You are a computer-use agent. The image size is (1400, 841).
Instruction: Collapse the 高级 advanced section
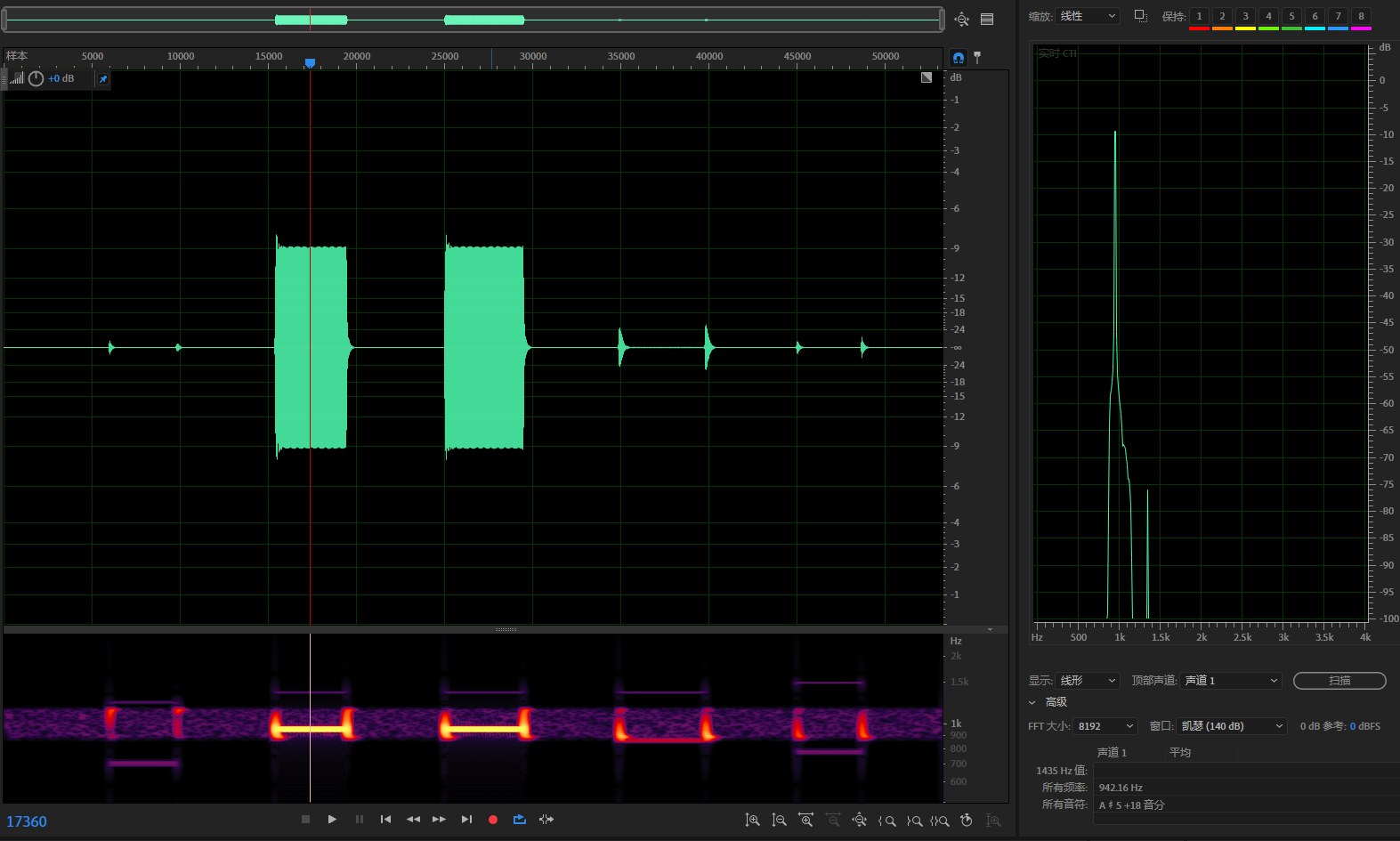point(1032,702)
